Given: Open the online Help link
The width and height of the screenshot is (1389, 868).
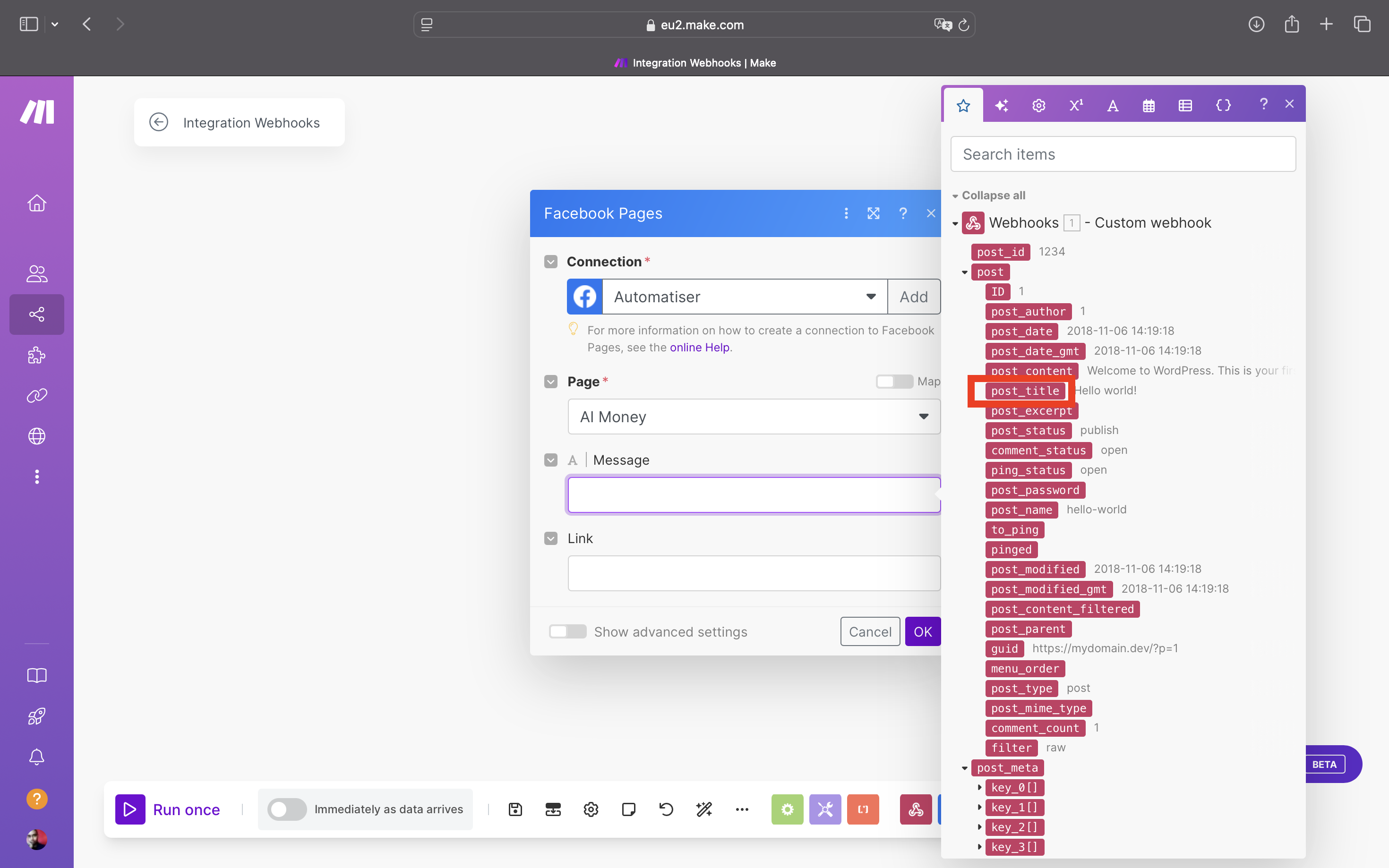Looking at the screenshot, I should point(699,347).
